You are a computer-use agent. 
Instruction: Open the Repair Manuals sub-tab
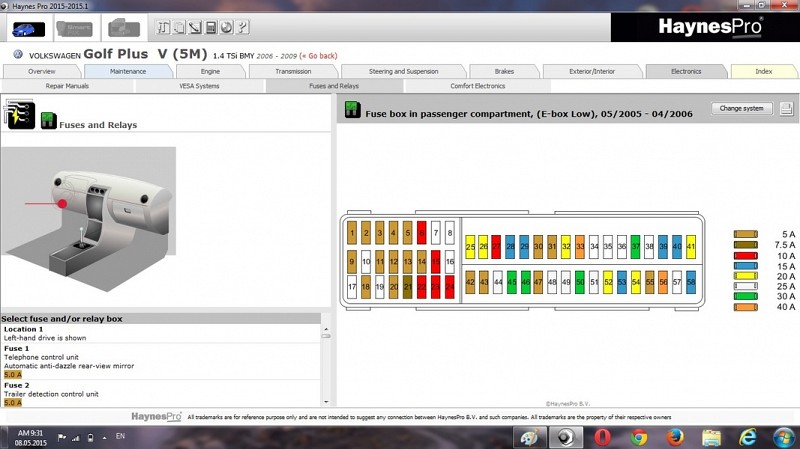point(67,86)
